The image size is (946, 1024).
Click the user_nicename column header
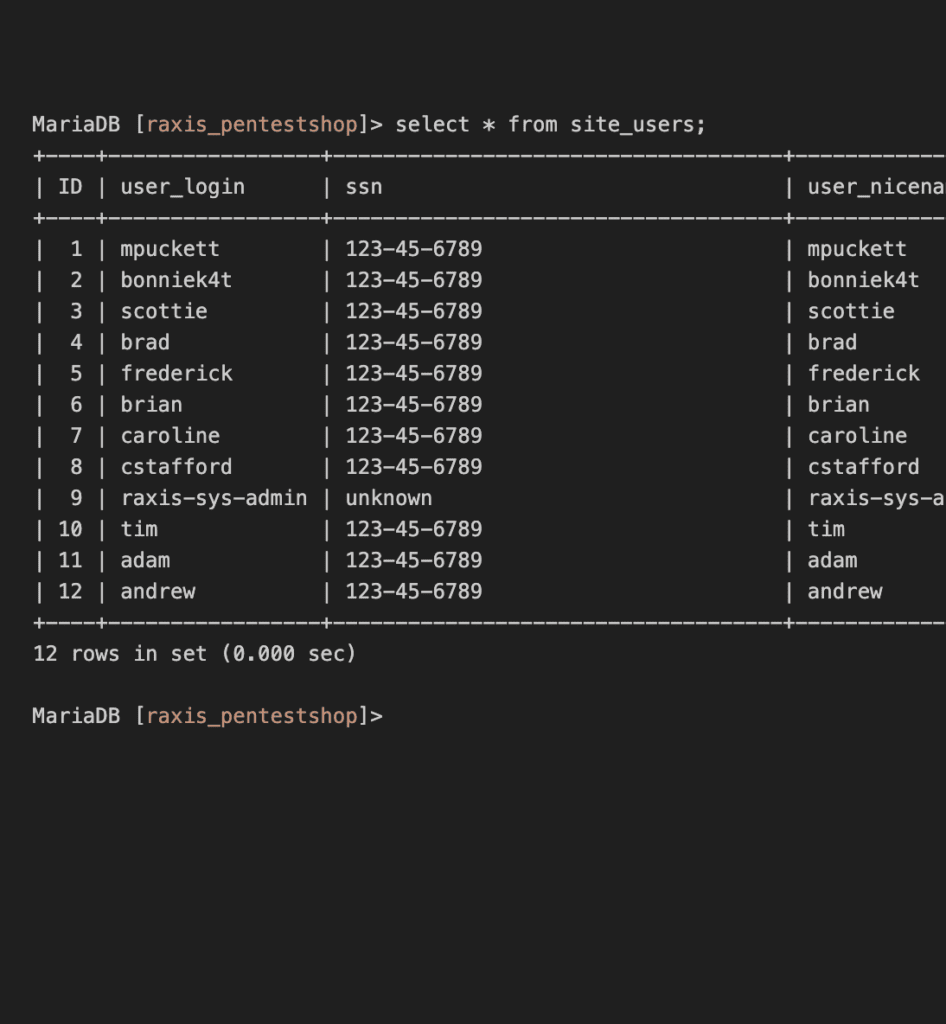coord(876,187)
